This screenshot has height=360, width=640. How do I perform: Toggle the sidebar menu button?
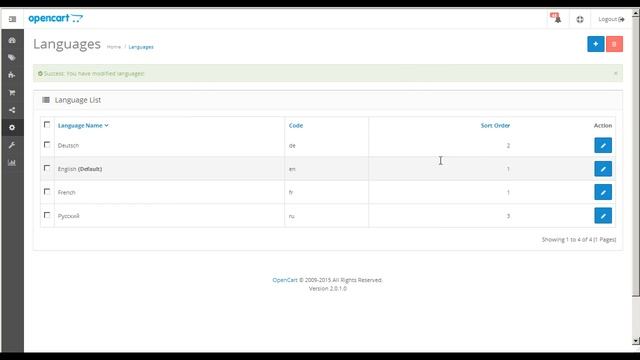coord(12,19)
